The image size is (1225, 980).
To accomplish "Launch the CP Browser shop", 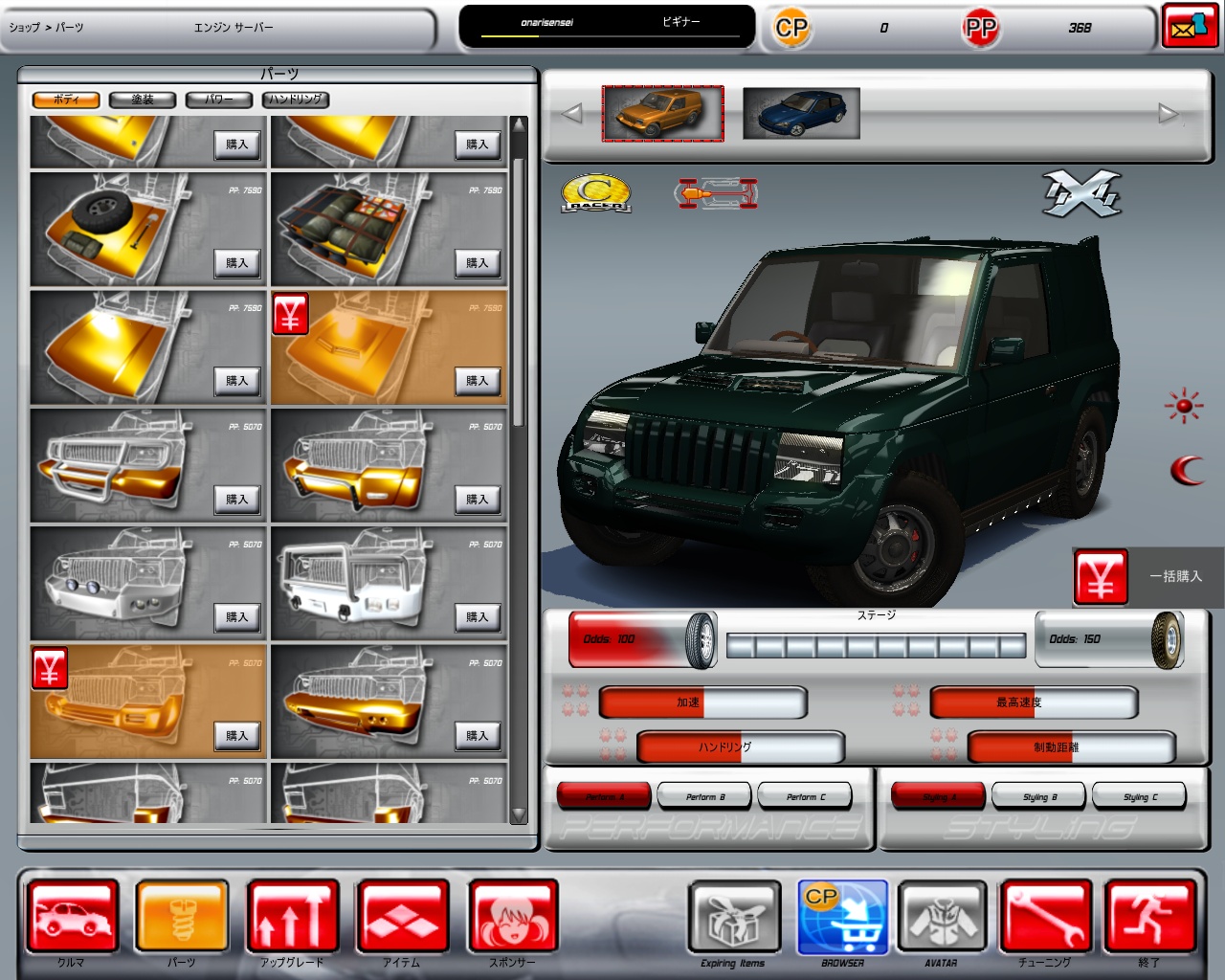I will (x=842, y=917).
